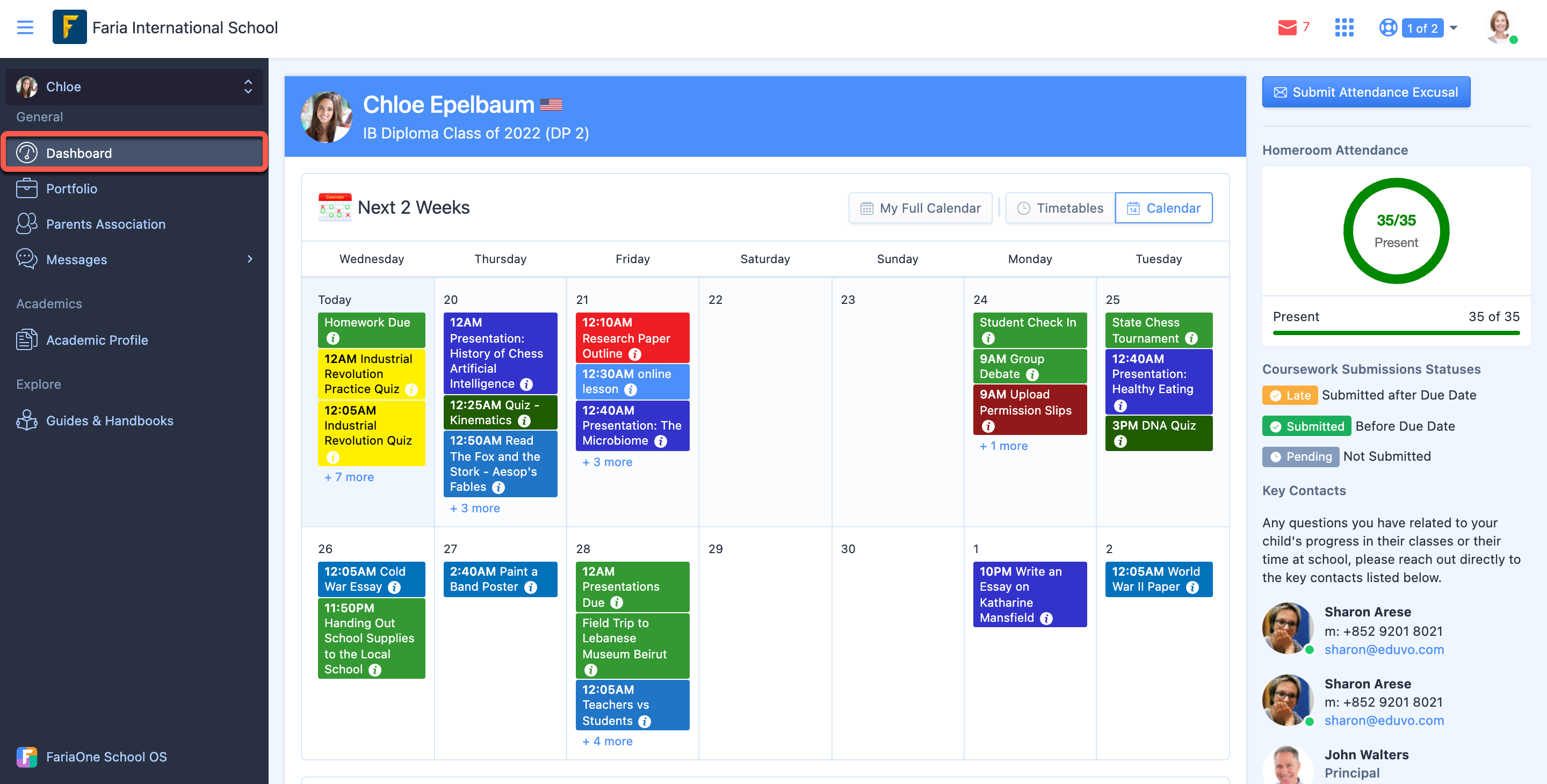Click the orange Late status badge
Screen dimensions: 1547x784
click(1289, 395)
